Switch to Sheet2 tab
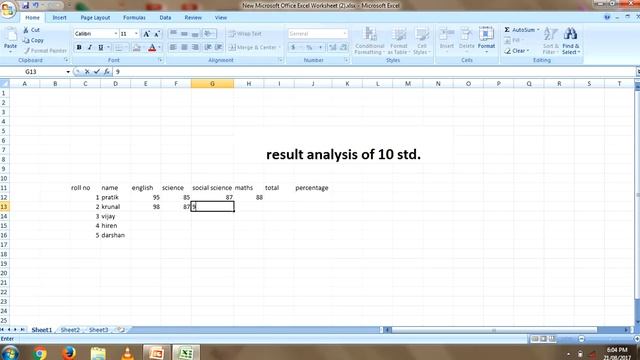Screen dimensions: 640x360 [70, 330]
